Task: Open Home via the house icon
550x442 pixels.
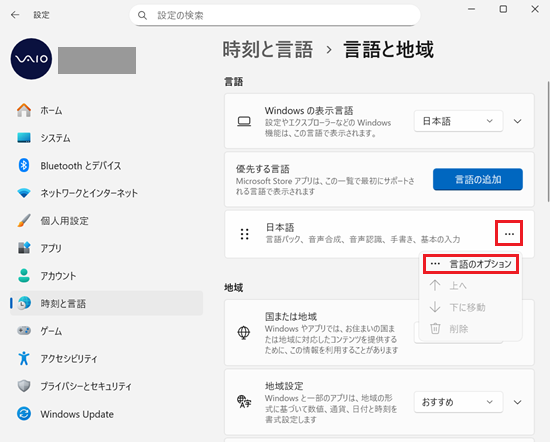Action: (24, 110)
